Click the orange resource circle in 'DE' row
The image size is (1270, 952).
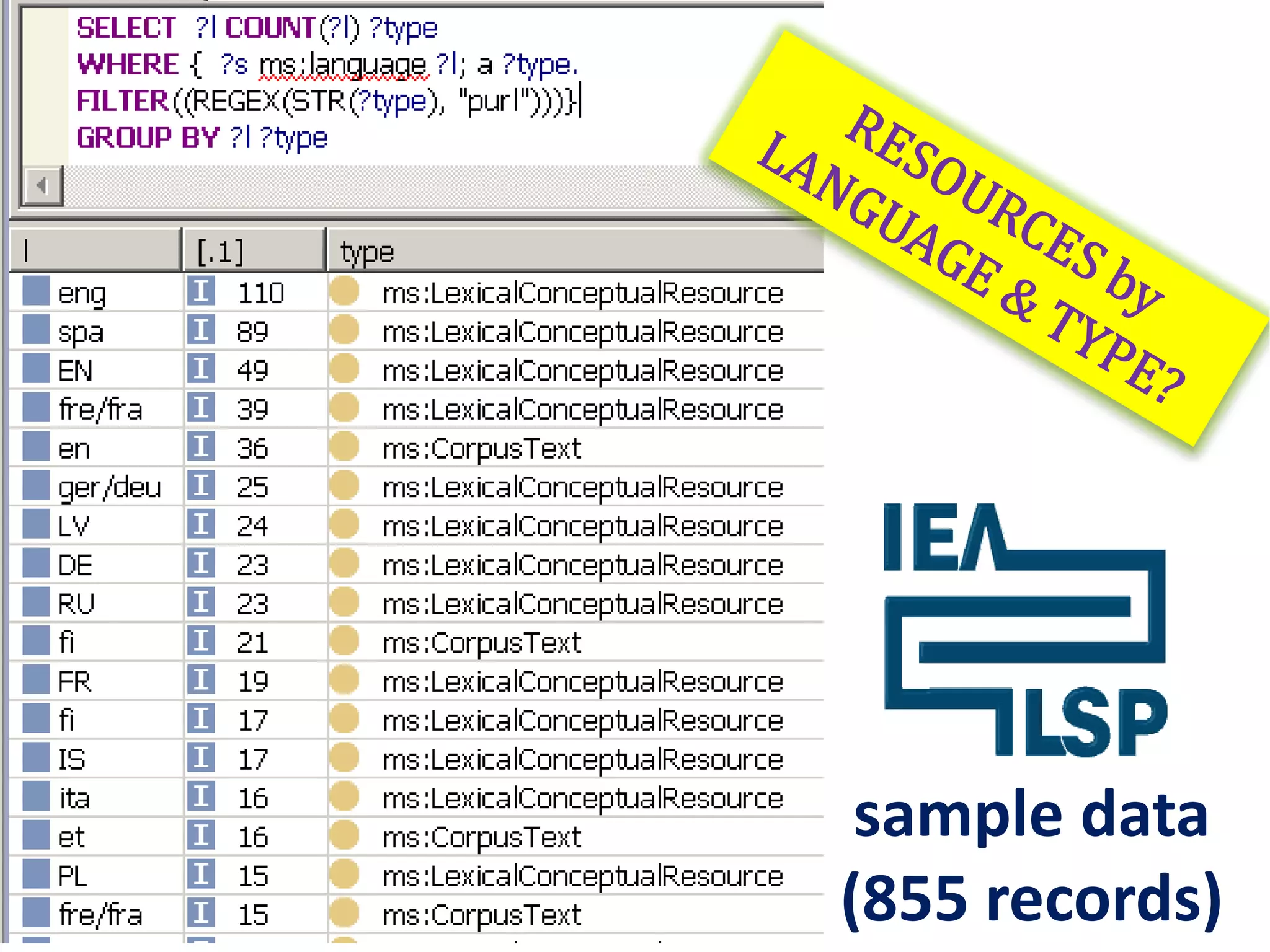pyautogui.click(x=344, y=563)
